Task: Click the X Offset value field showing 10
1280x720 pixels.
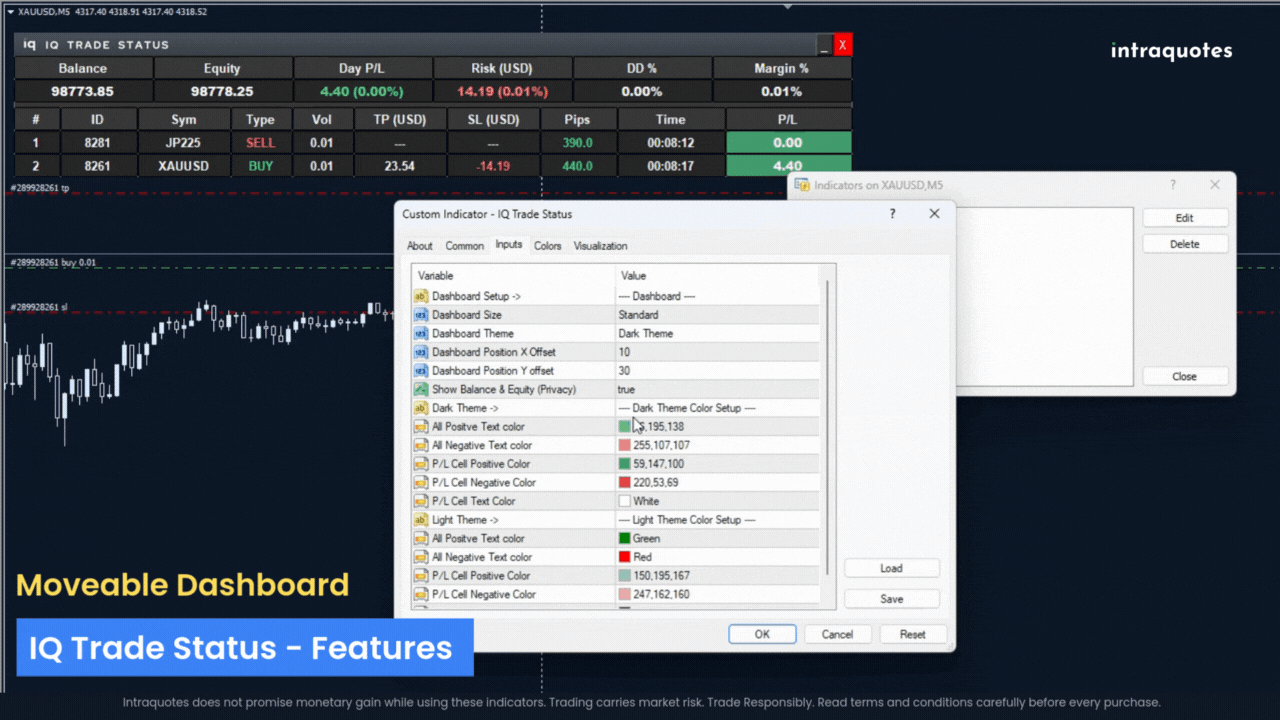Action: tap(716, 352)
